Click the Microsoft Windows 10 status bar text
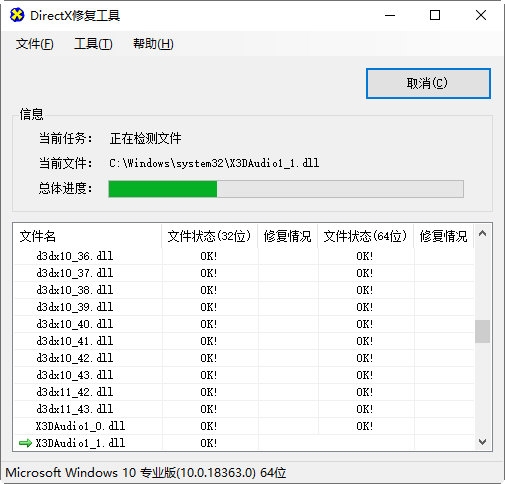 click(146, 473)
